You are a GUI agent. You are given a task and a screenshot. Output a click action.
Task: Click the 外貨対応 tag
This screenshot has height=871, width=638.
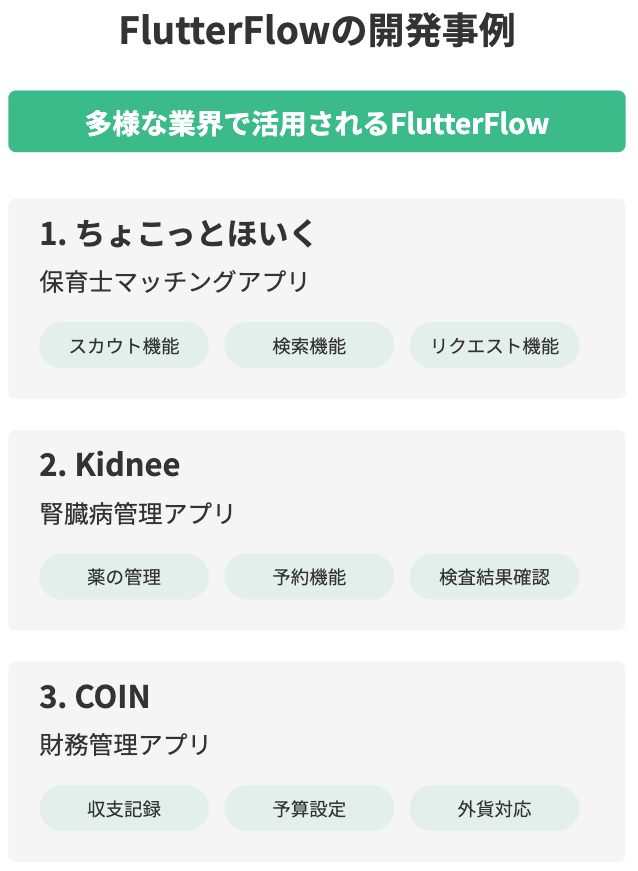[x=494, y=808]
